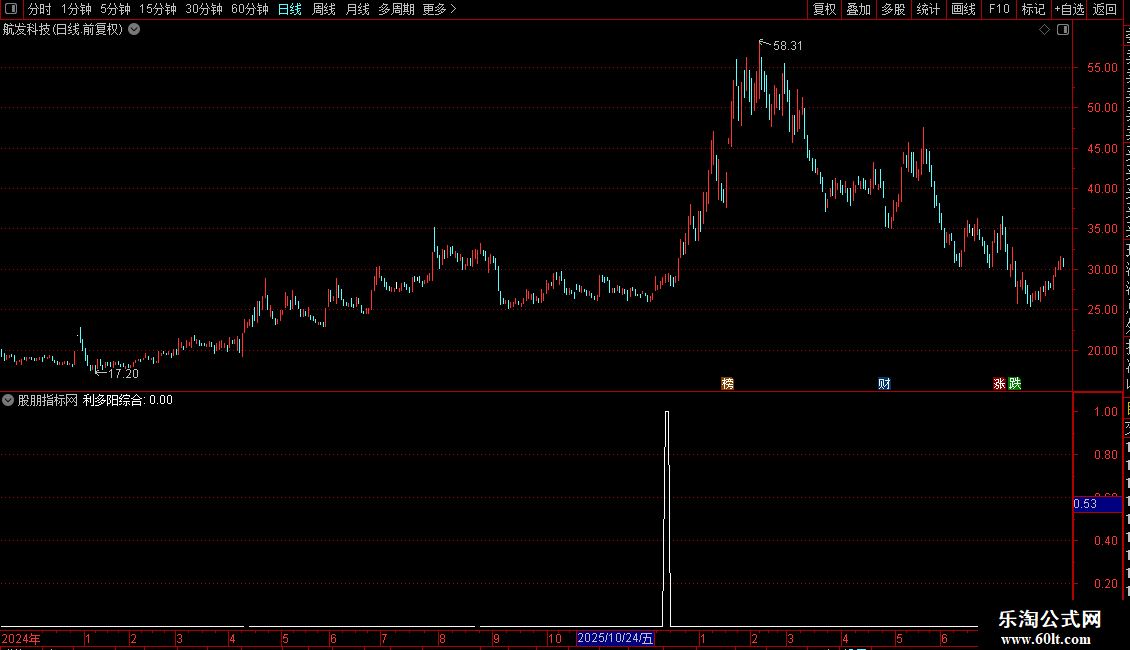Image resolution: width=1130 pixels, height=650 pixels.
Task: Click the green 跌 marker icon
Action: tap(1015, 383)
